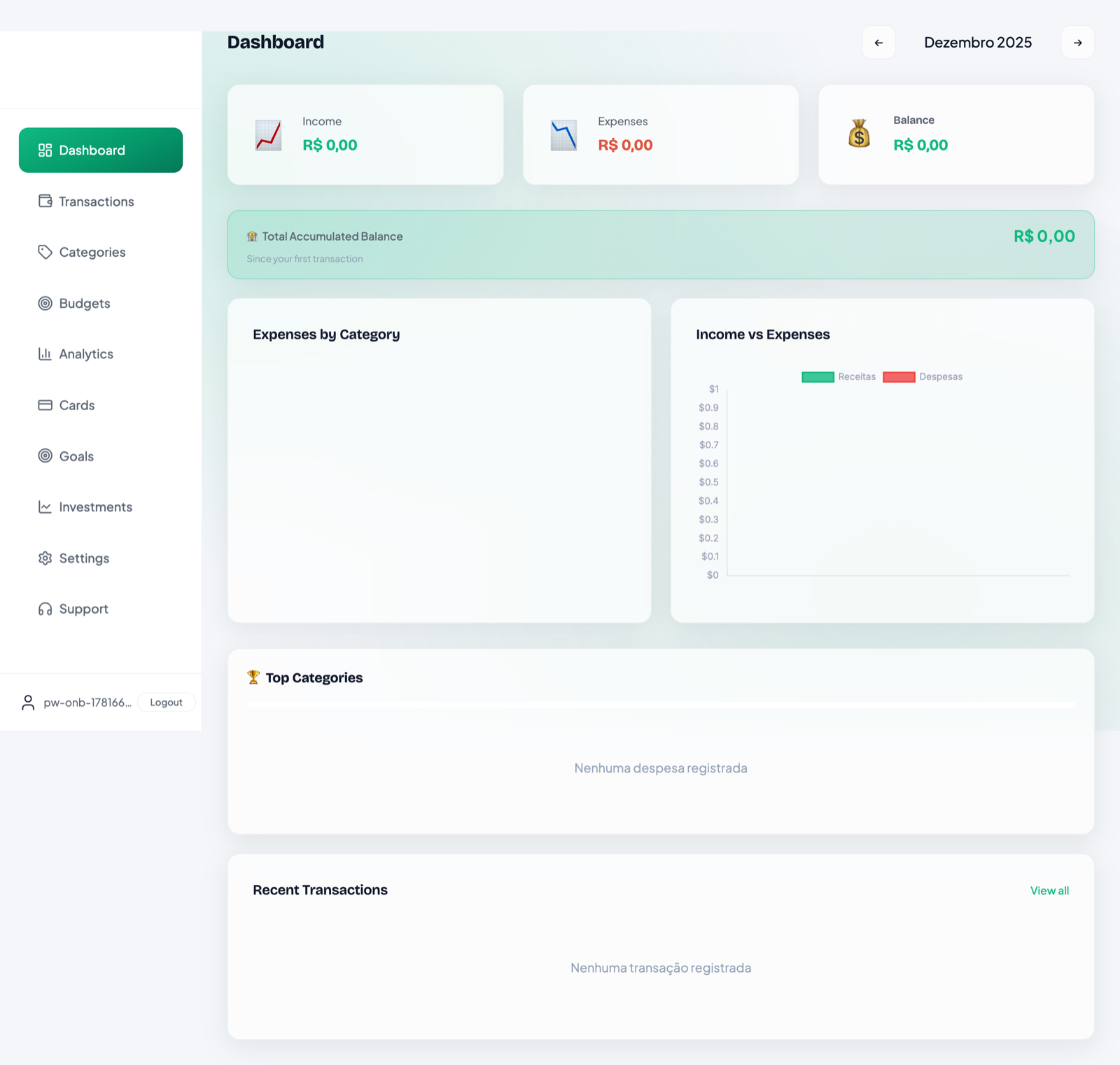Click the Balance R$ 0,00 value
This screenshot has width=1120, height=1065.
(920, 145)
